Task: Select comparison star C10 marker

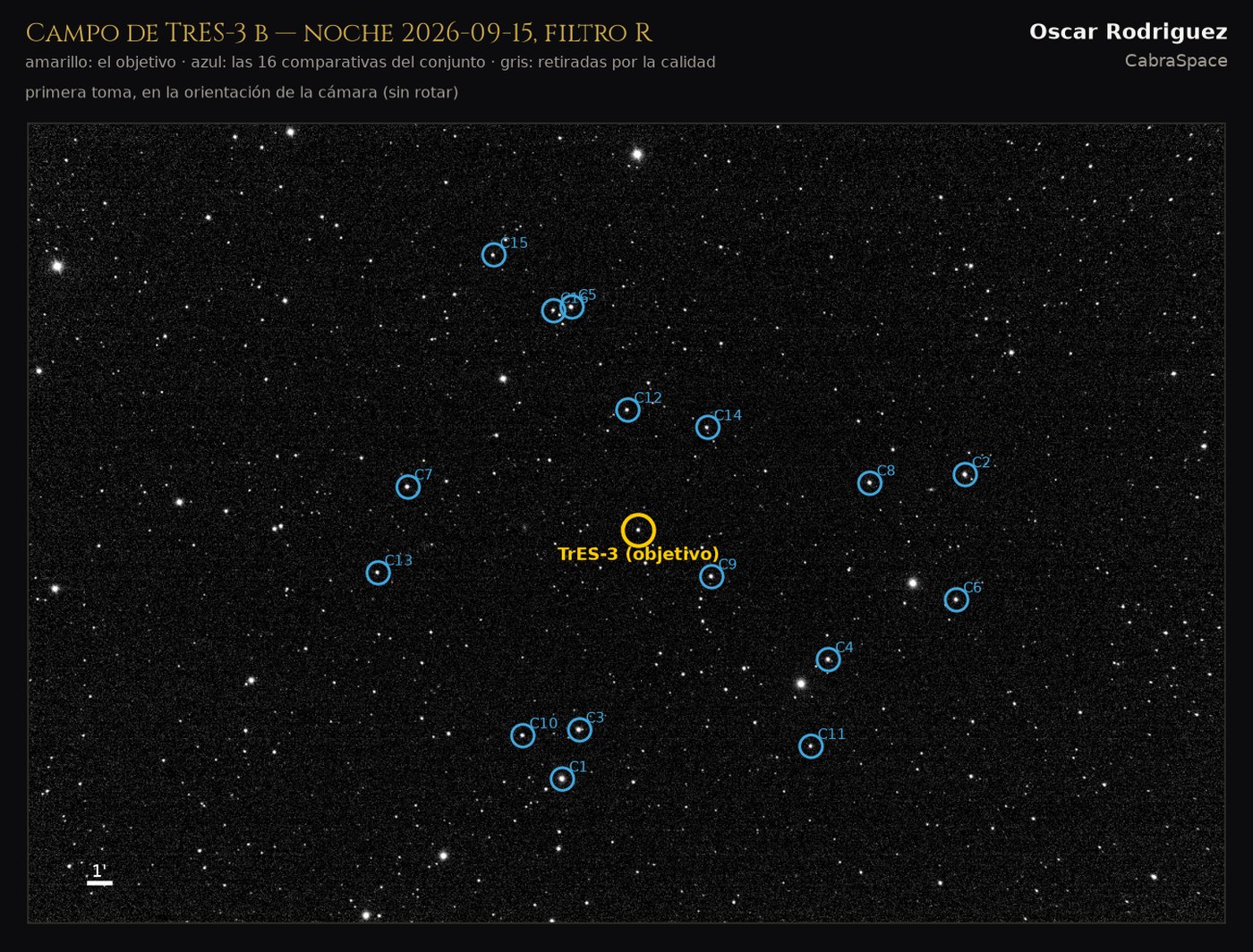Action: (x=523, y=735)
